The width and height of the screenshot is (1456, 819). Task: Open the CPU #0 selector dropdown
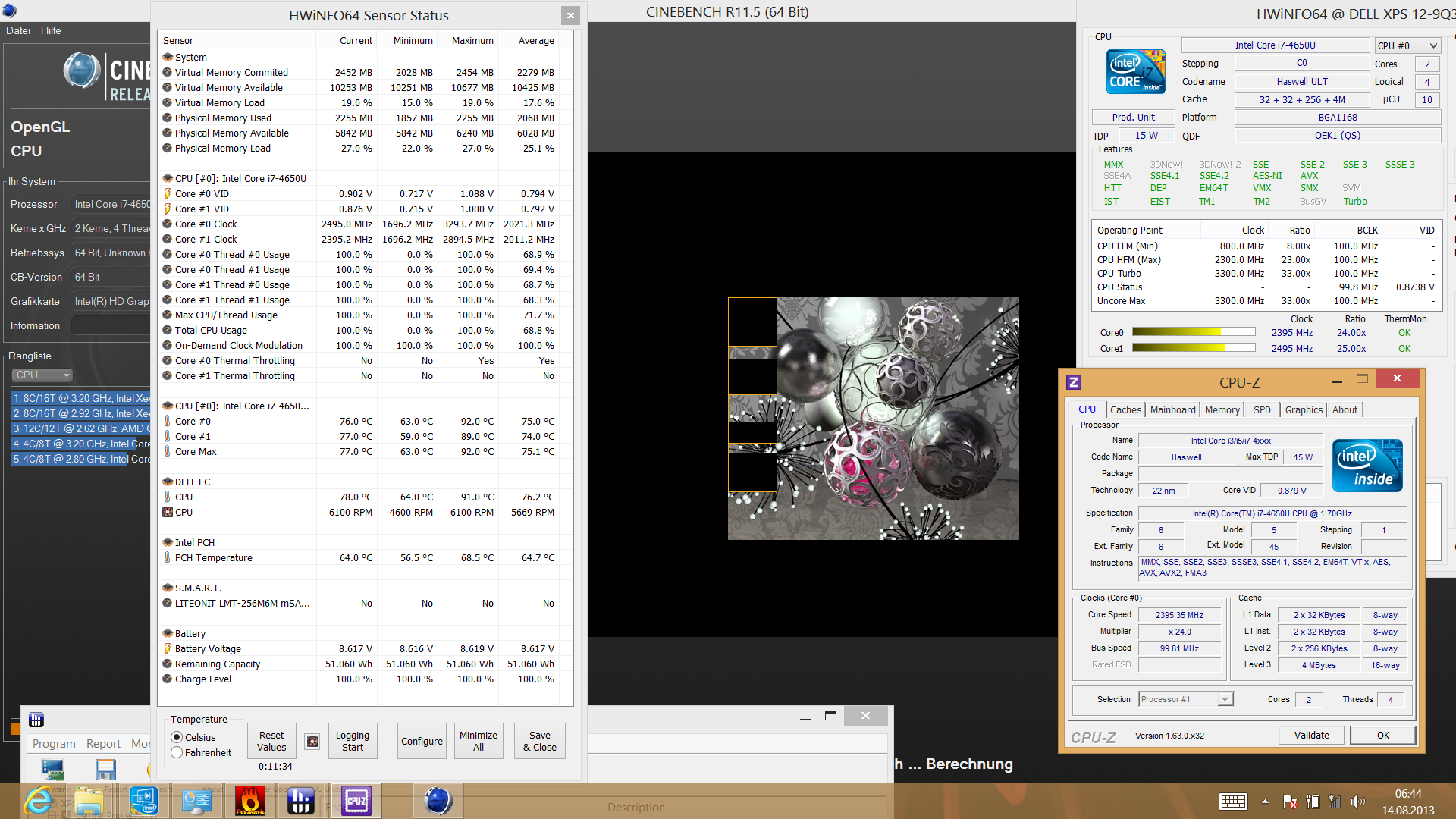1407,45
